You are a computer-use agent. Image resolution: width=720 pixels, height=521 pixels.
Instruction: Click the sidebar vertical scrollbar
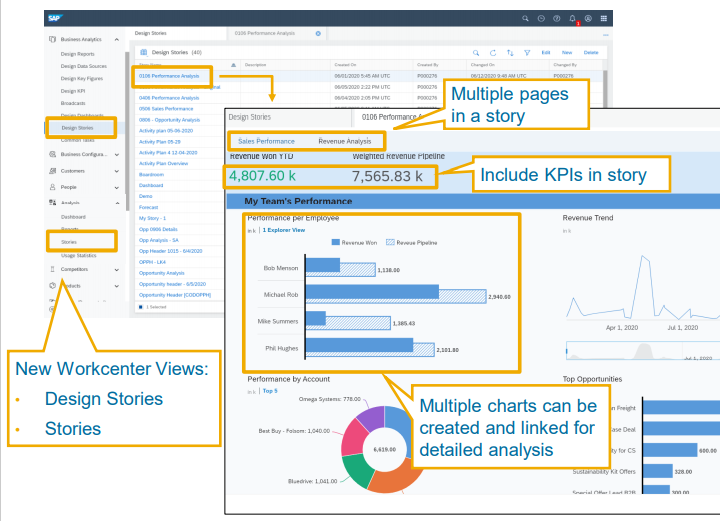(127, 131)
